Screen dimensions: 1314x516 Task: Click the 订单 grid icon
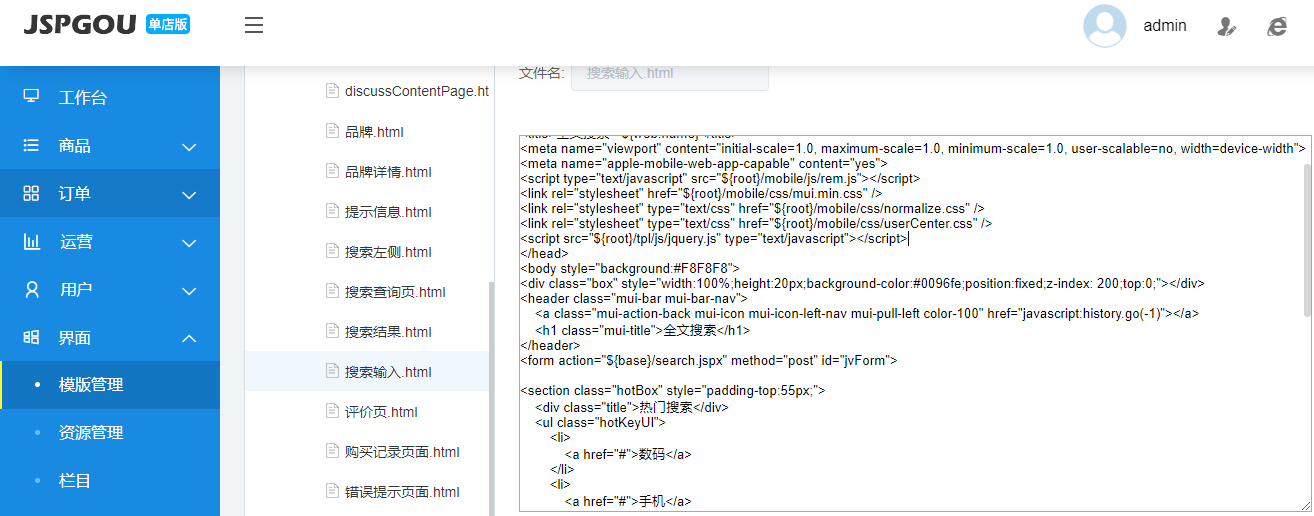pos(31,193)
